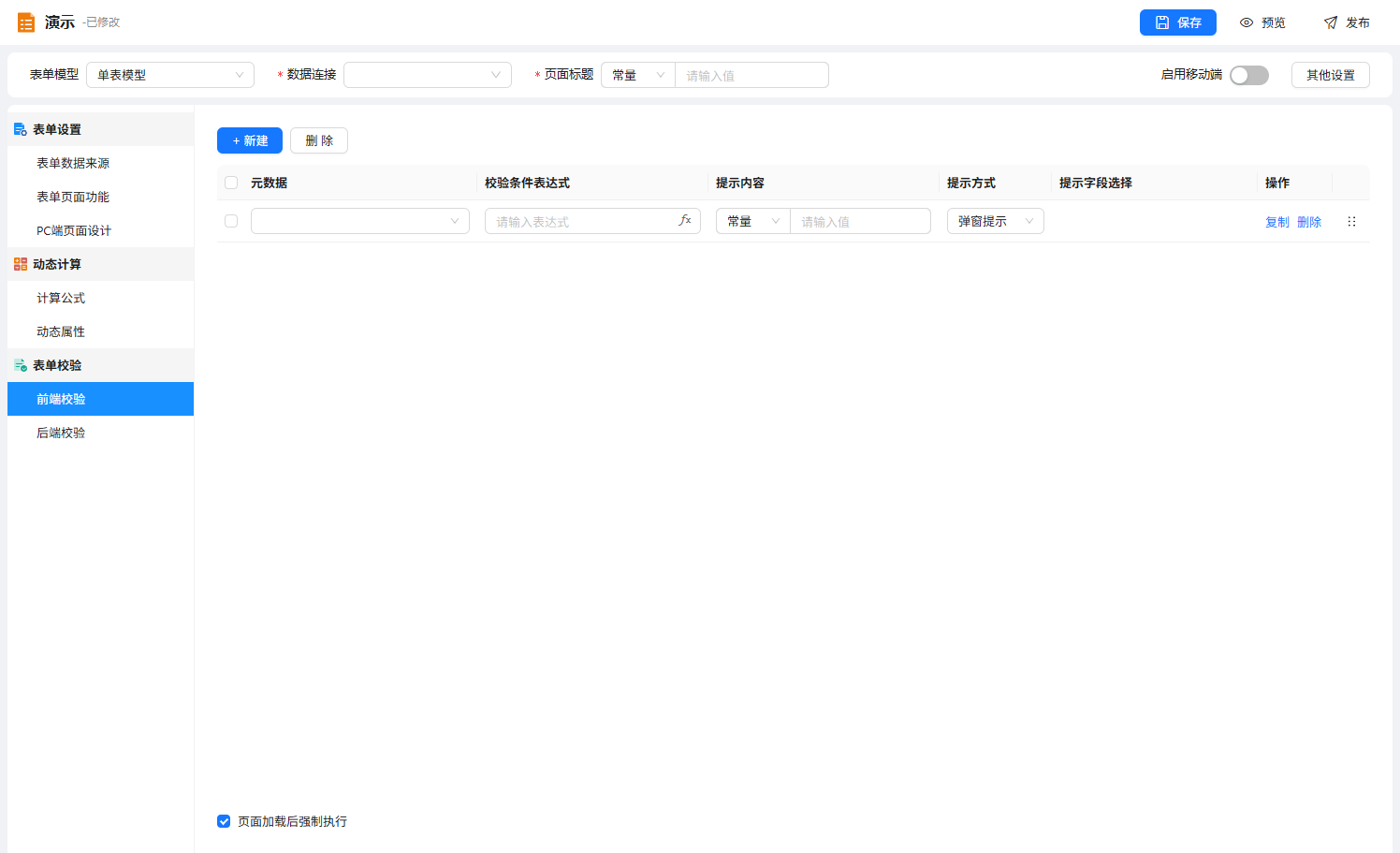Image resolution: width=1400 pixels, height=853 pixels.
Task: Open the fx expression editor icon
Action: [x=685, y=220]
